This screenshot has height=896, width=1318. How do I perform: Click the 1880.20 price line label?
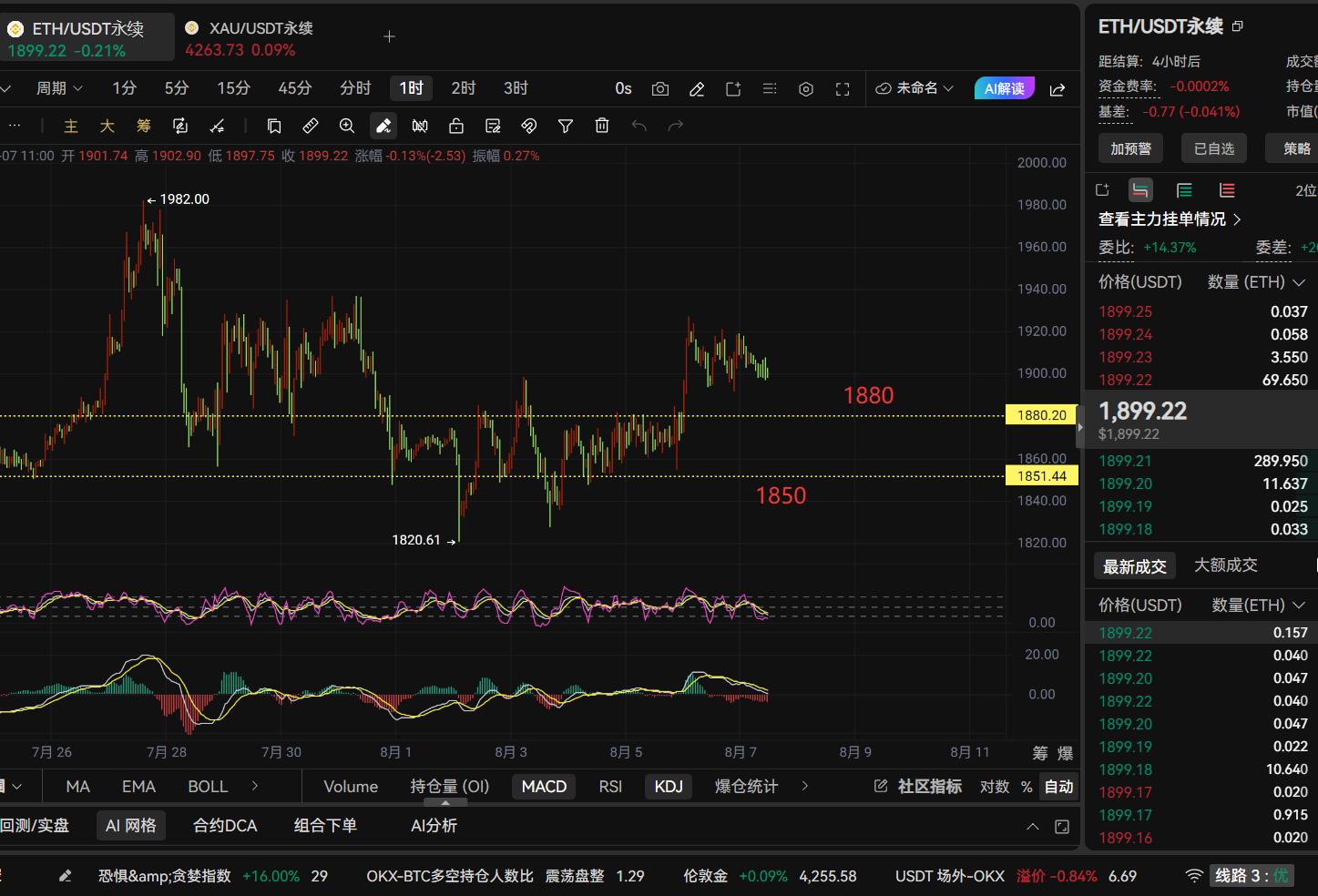tap(1041, 415)
